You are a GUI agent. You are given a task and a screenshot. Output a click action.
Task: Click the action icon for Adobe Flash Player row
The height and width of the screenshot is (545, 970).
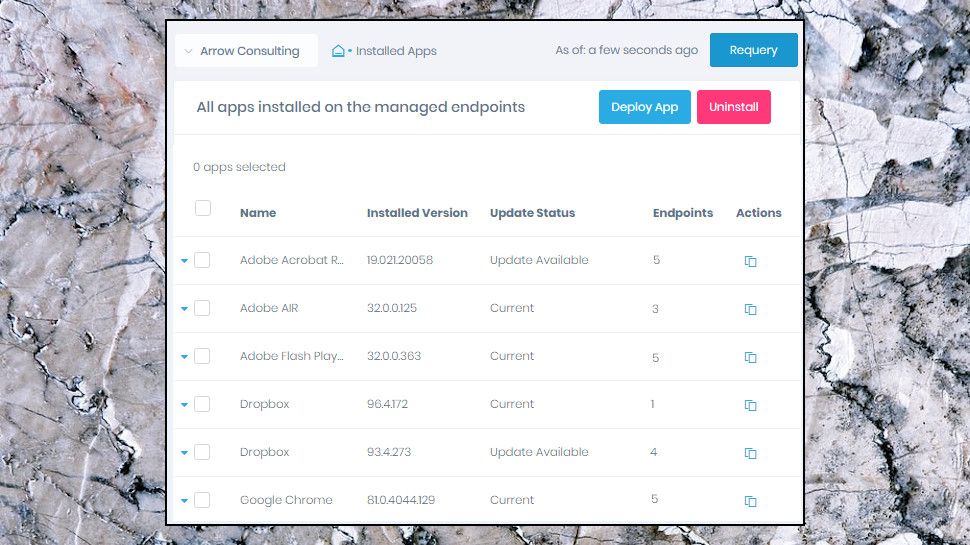(x=750, y=357)
